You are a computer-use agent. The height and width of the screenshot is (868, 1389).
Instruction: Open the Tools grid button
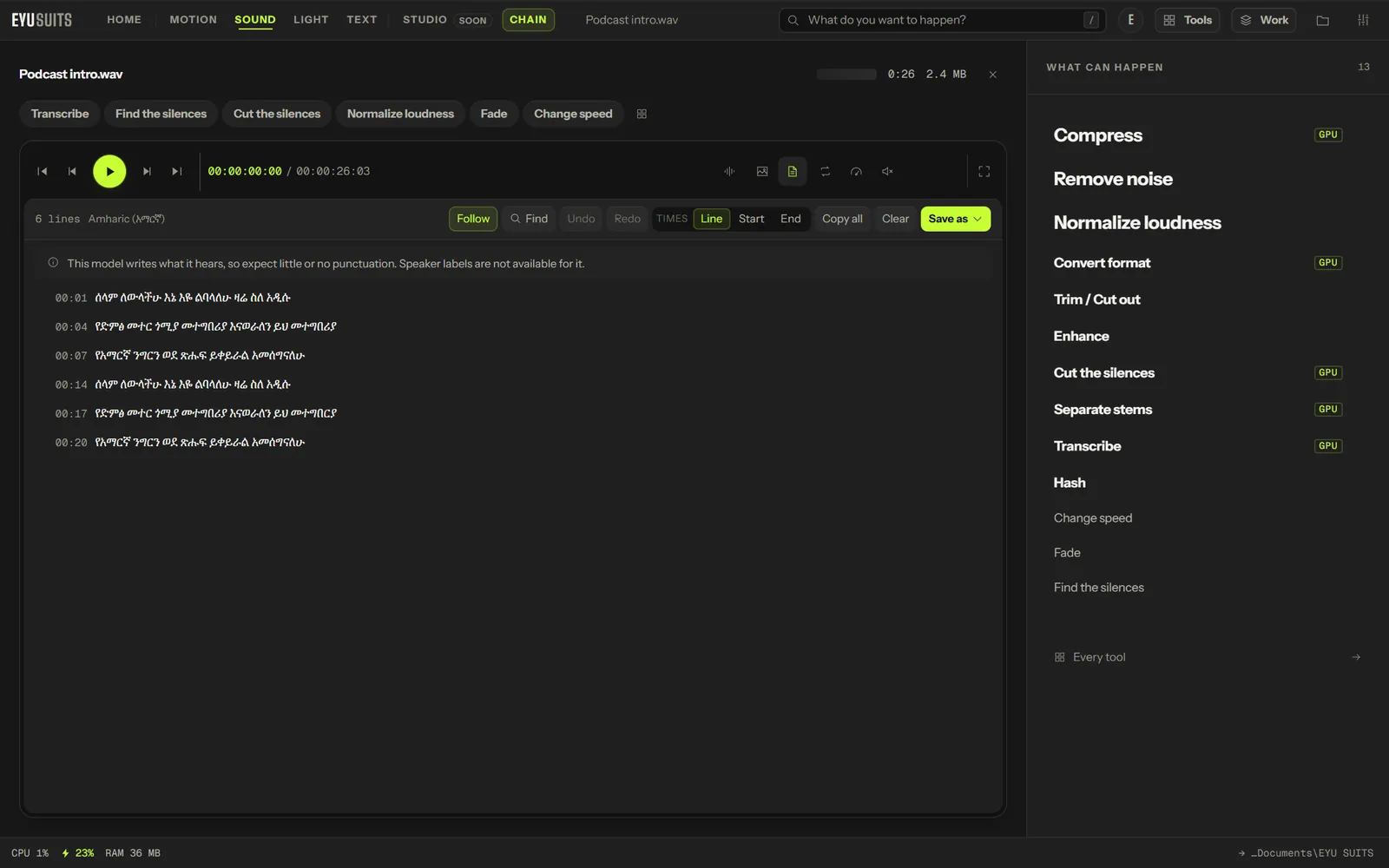1188,20
